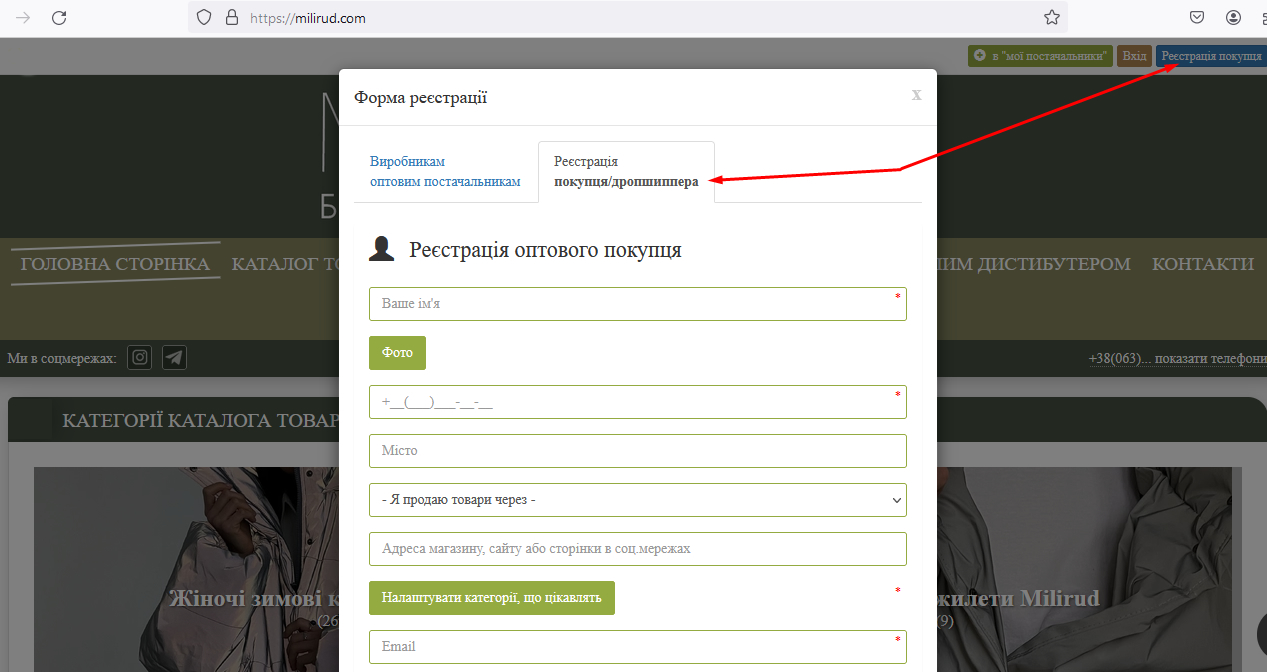Click into the "Місто" city field
Viewport: 1267px width, 672px height.
pos(637,451)
